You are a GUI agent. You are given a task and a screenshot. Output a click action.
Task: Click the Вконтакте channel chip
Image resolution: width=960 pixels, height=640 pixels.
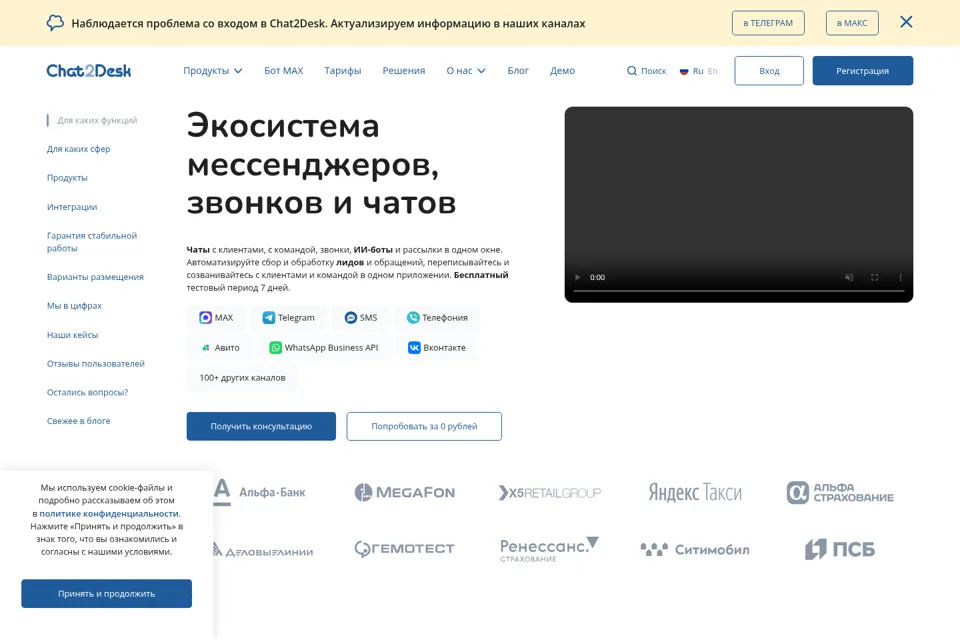pos(437,347)
